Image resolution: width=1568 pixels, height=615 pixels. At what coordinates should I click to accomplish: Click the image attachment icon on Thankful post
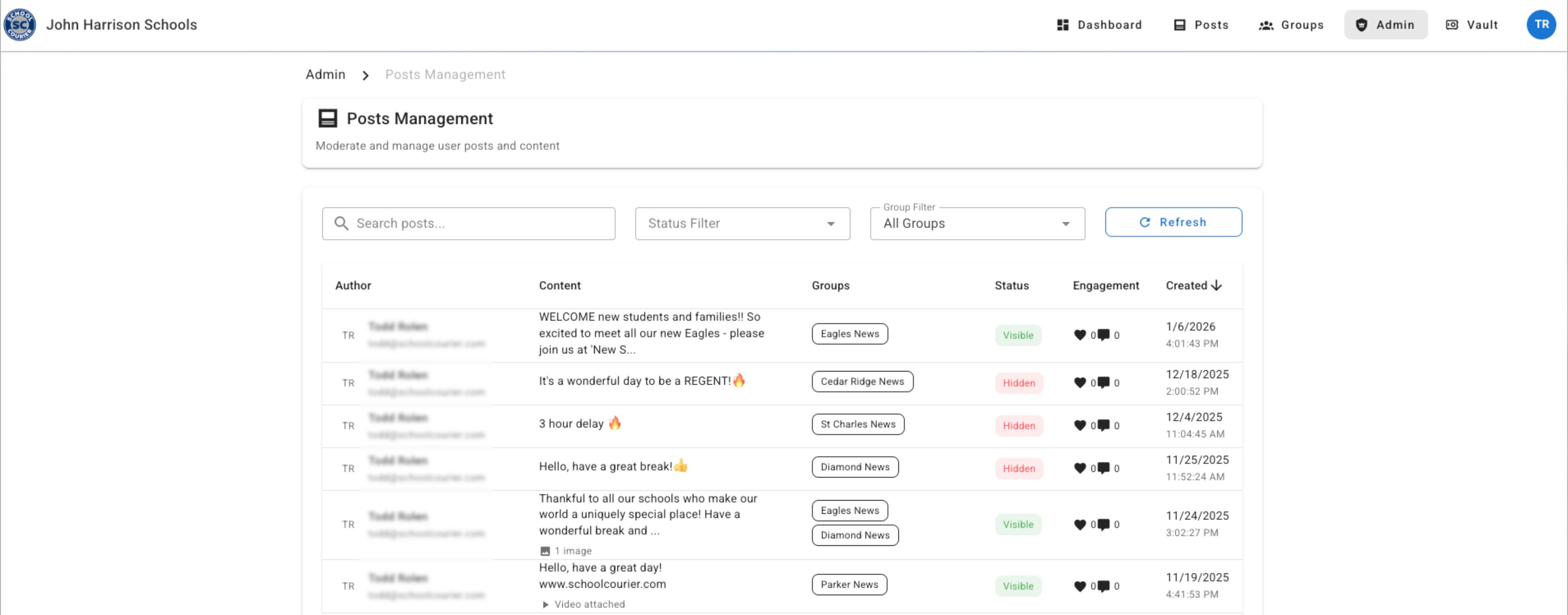[x=545, y=551]
